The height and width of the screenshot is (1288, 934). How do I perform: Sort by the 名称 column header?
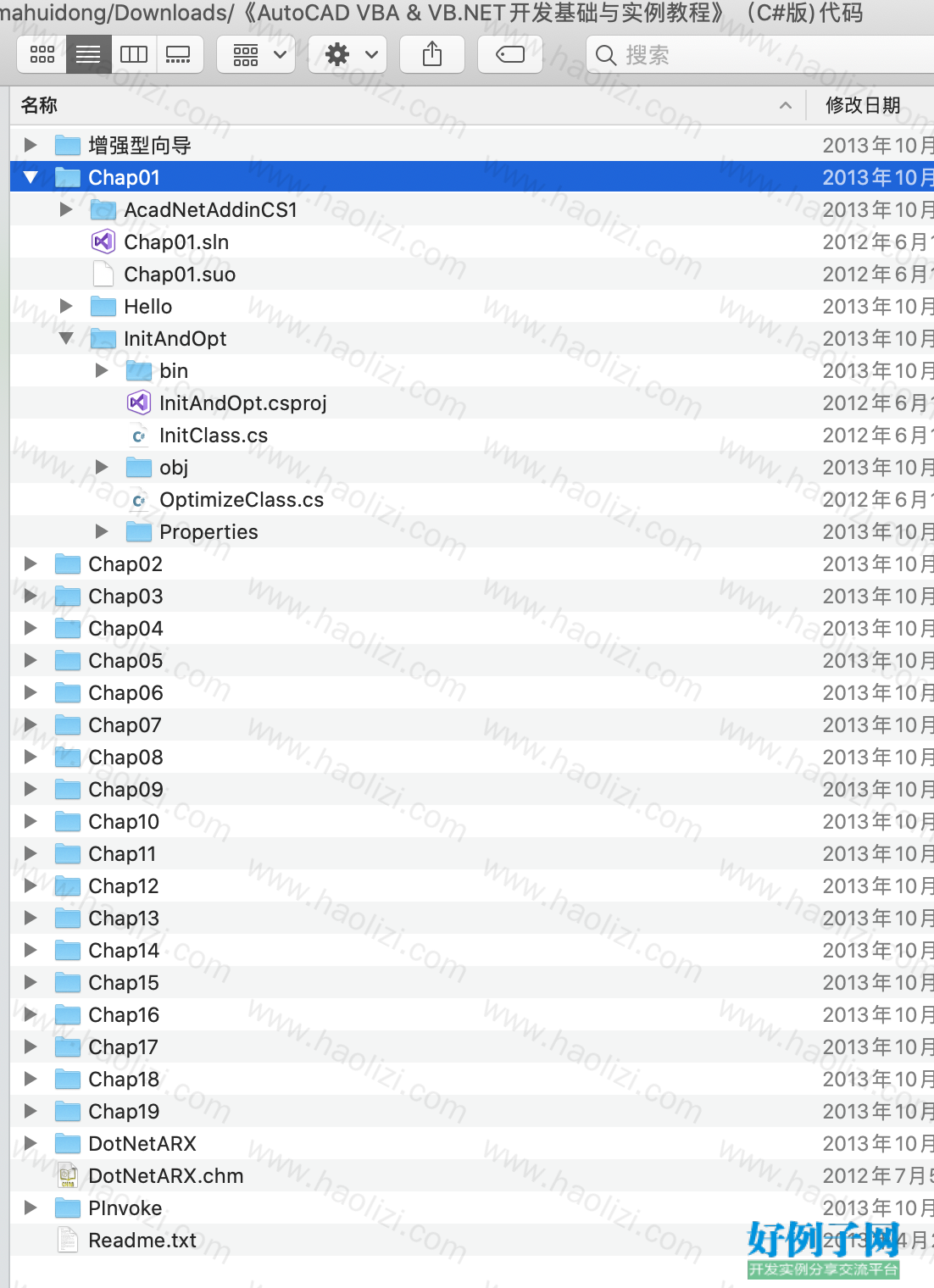pos(407,105)
